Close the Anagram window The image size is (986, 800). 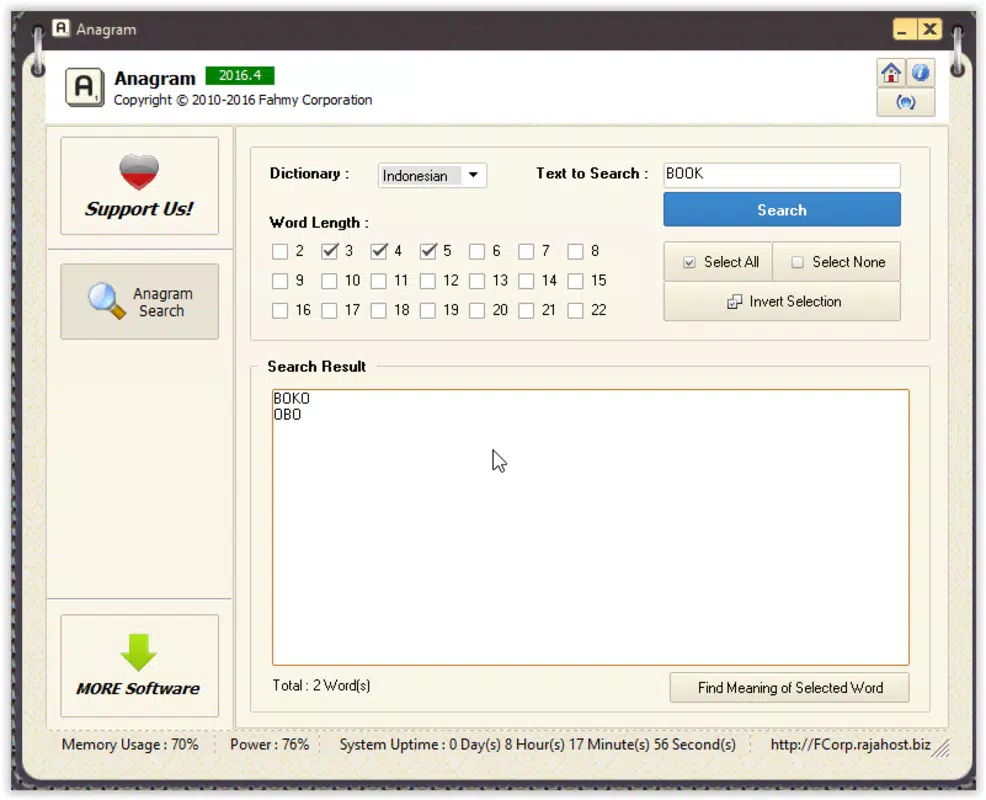[929, 29]
